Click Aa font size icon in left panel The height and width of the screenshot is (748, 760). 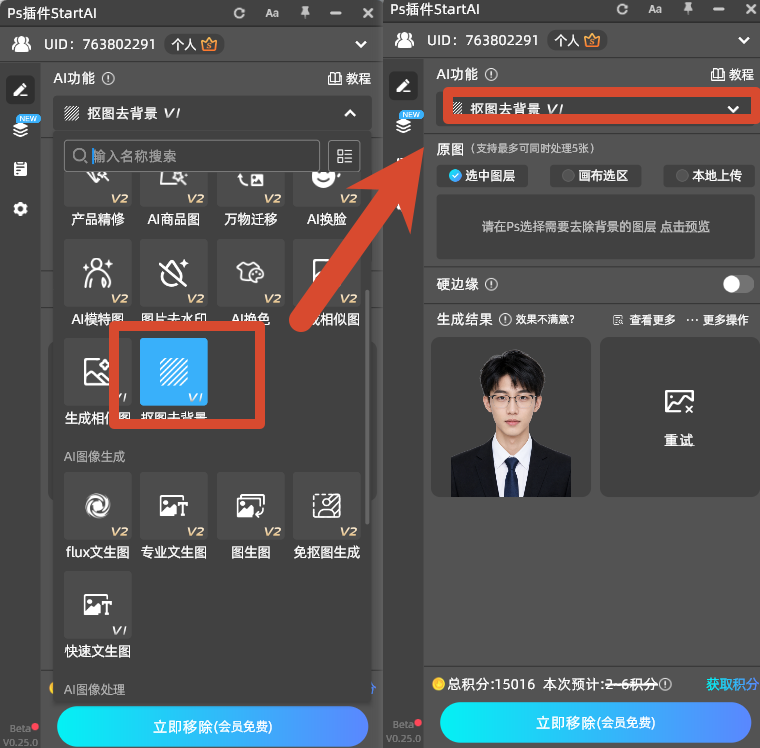[x=272, y=14]
